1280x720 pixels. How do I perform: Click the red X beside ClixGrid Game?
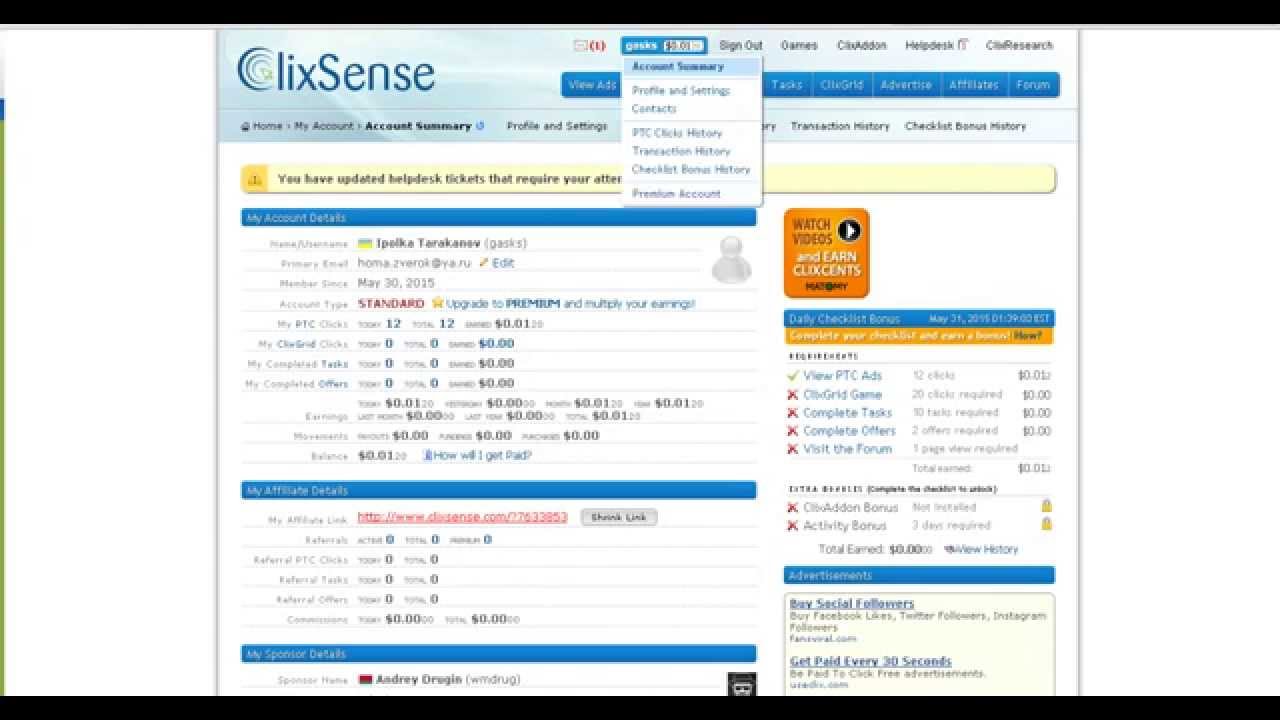pyautogui.click(x=792, y=395)
